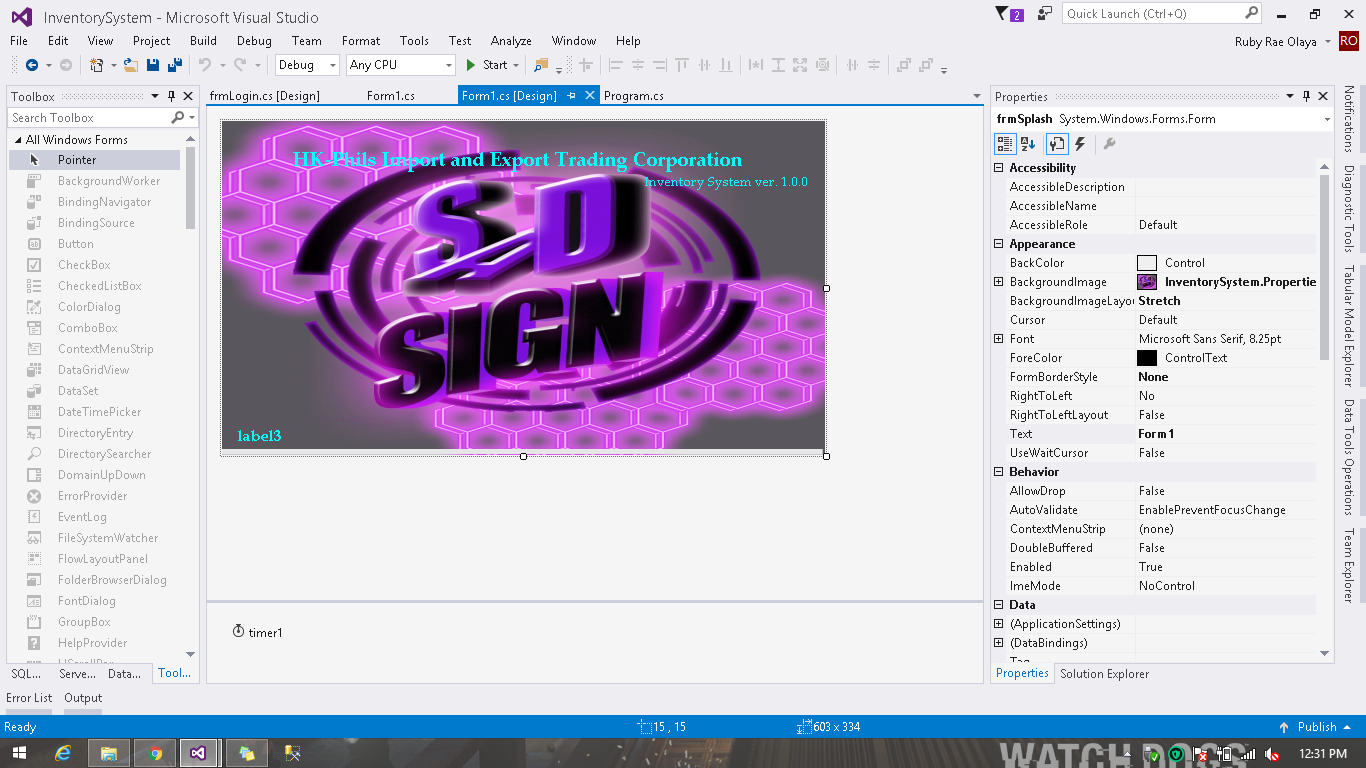Select the timer1 component in the designer tray
1366x768 pixels.
click(258, 632)
